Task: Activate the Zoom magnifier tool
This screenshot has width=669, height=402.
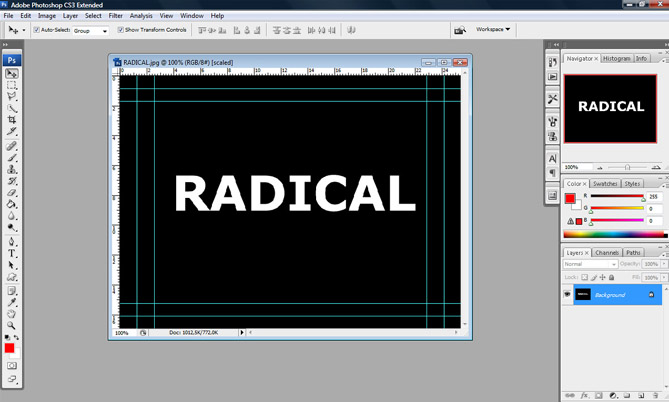Action: [12, 325]
